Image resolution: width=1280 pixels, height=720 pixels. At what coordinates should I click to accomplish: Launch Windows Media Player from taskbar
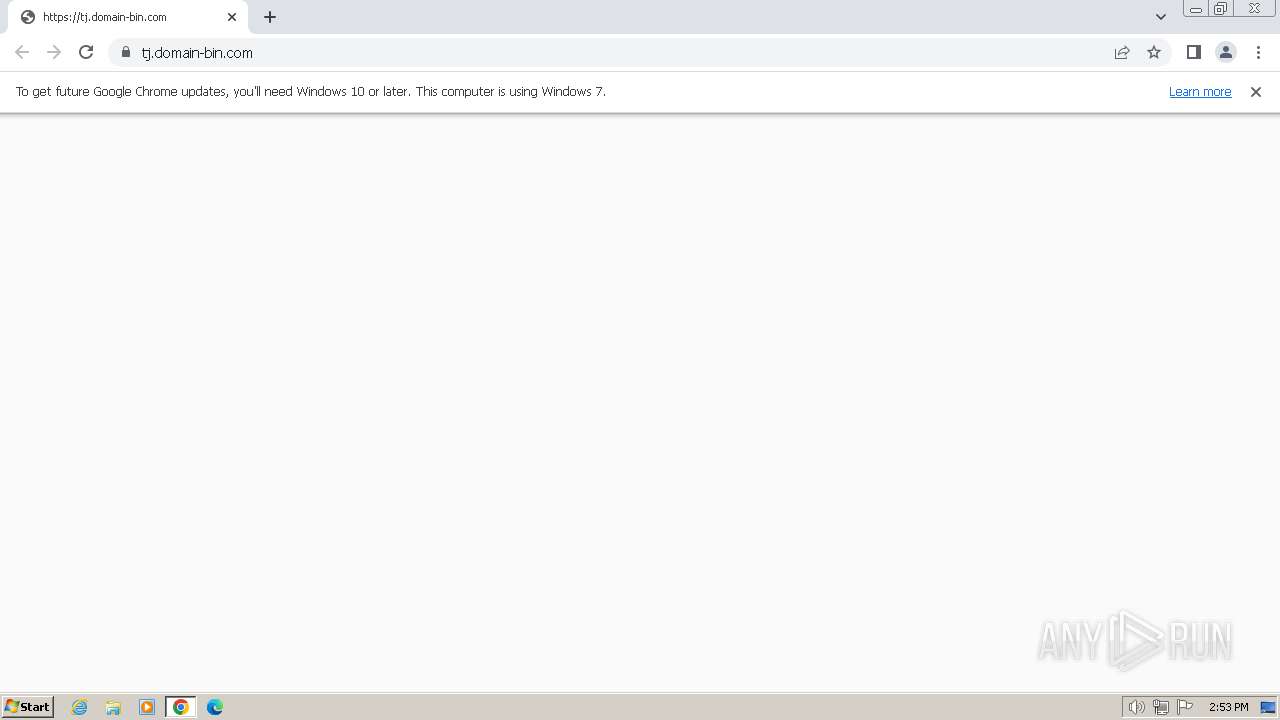coord(147,707)
